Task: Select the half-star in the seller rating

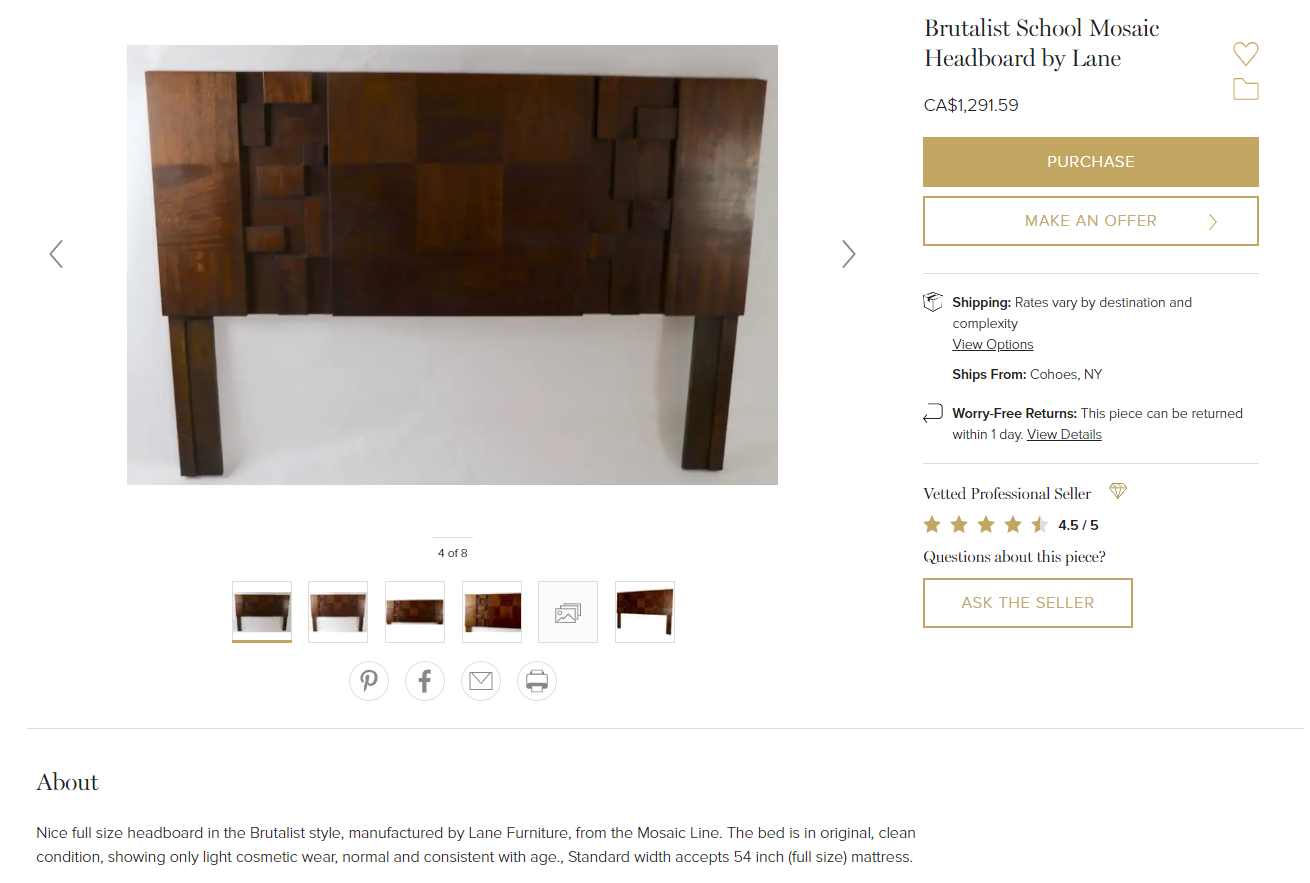Action: pos(1040,524)
